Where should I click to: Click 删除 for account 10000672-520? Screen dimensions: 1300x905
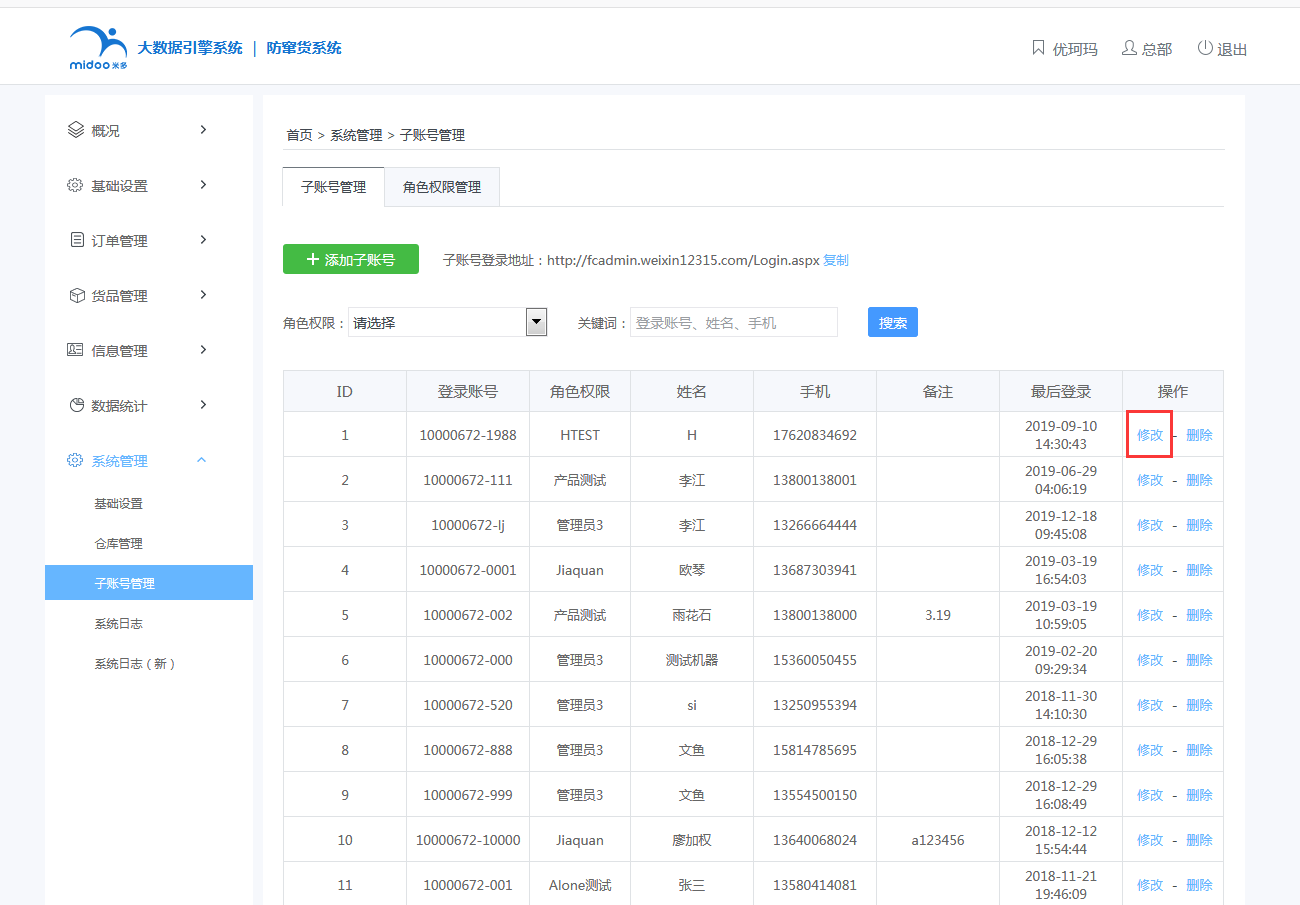click(1199, 705)
